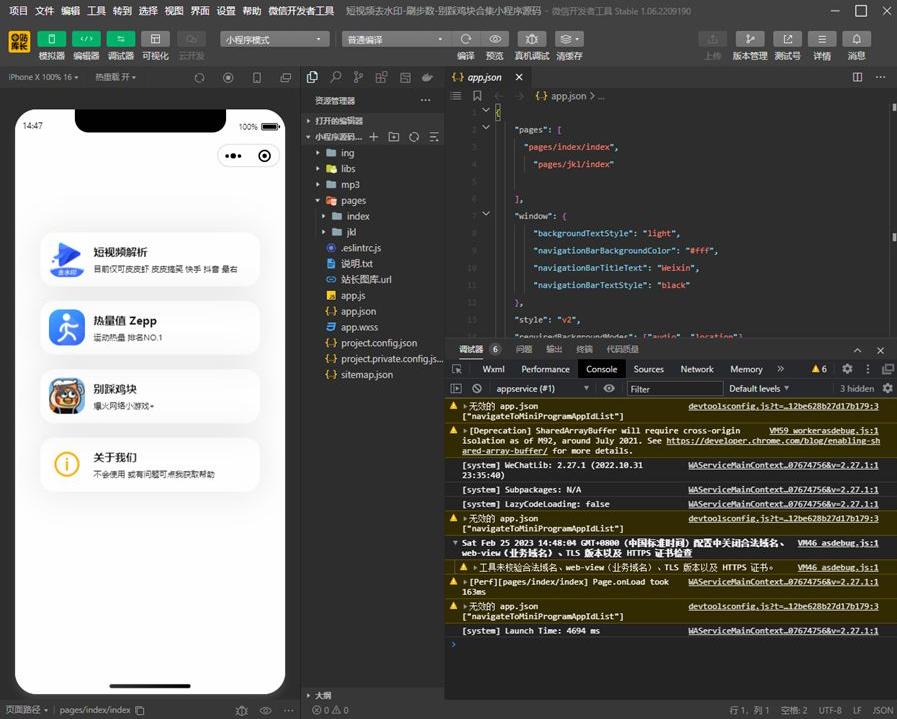Collapse all folders in the explorer
Viewport: 897px width, 719px height.
(x=434, y=137)
